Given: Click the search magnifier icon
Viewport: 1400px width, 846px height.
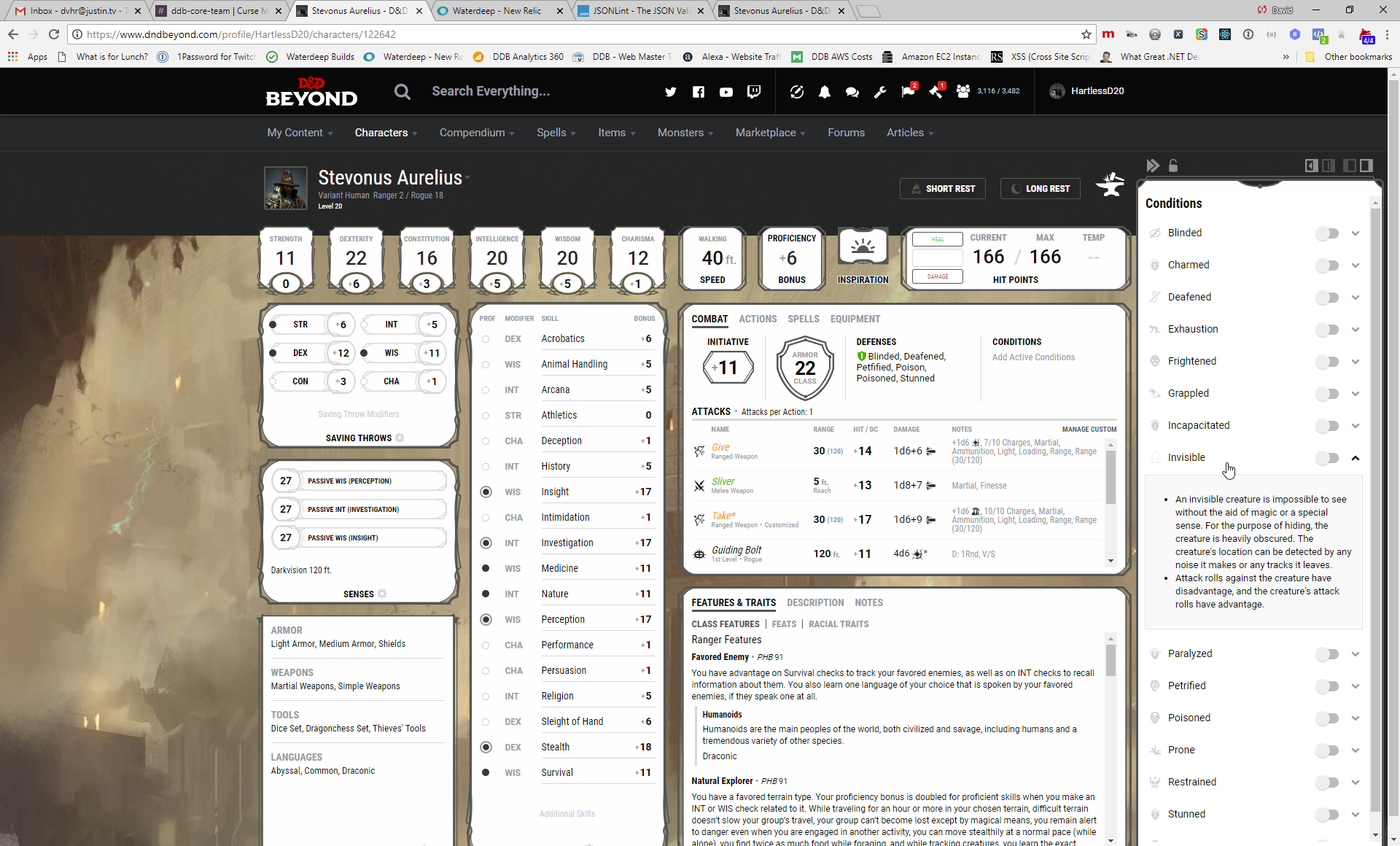Looking at the screenshot, I should point(402,91).
